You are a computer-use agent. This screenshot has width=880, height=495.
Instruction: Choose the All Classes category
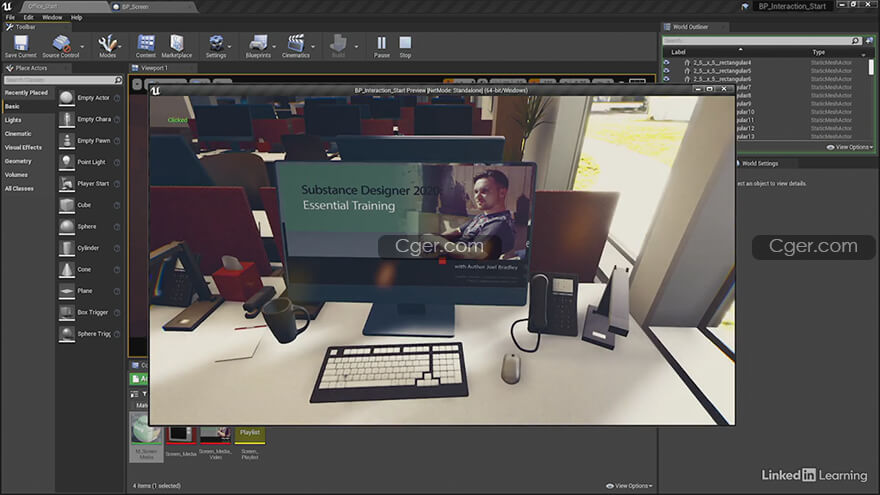tap(19, 189)
